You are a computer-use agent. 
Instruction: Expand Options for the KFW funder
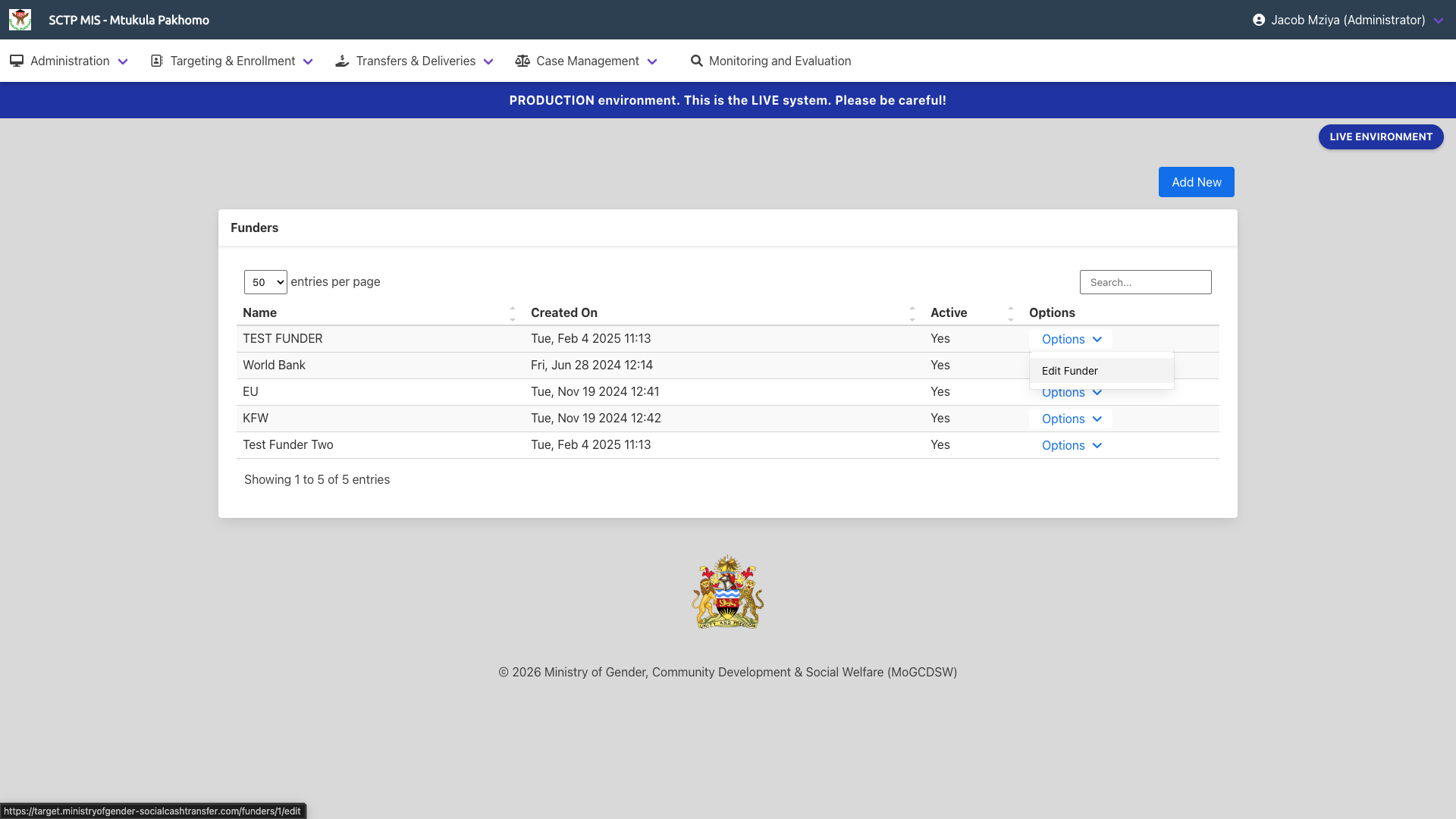click(1071, 419)
